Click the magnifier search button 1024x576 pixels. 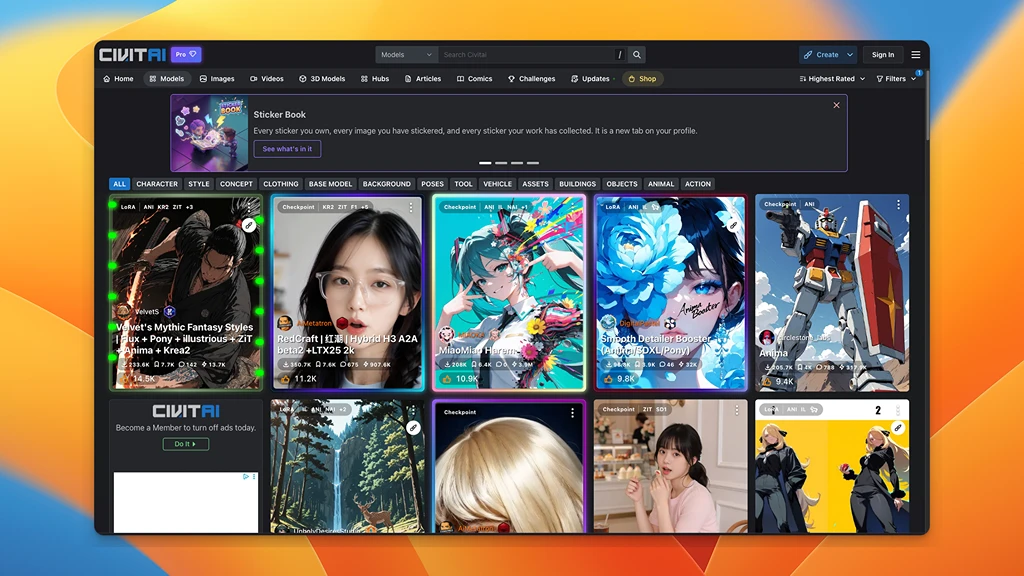coord(637,55)
